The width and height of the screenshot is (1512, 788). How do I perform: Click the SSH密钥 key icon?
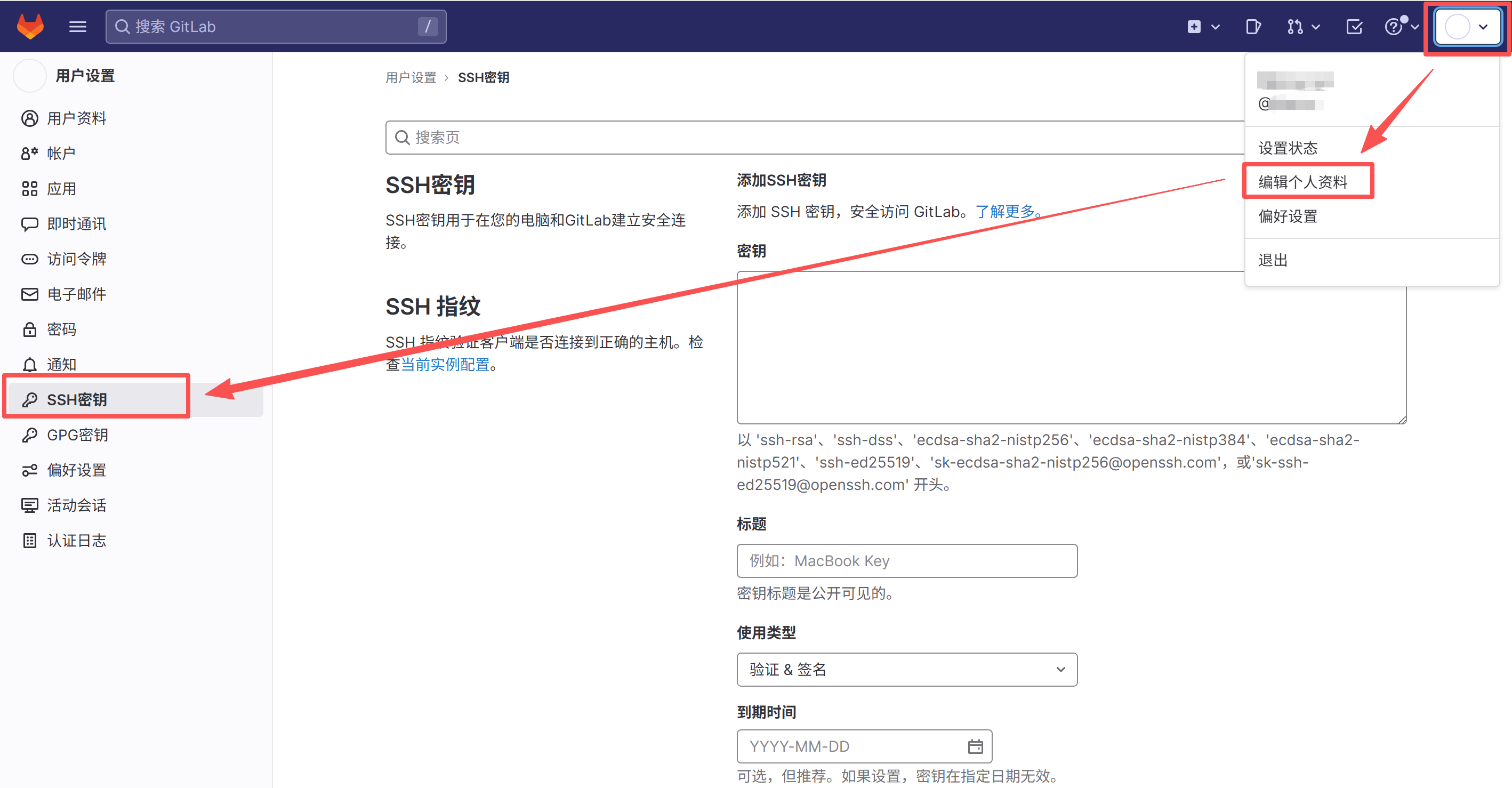pos(29,400)
